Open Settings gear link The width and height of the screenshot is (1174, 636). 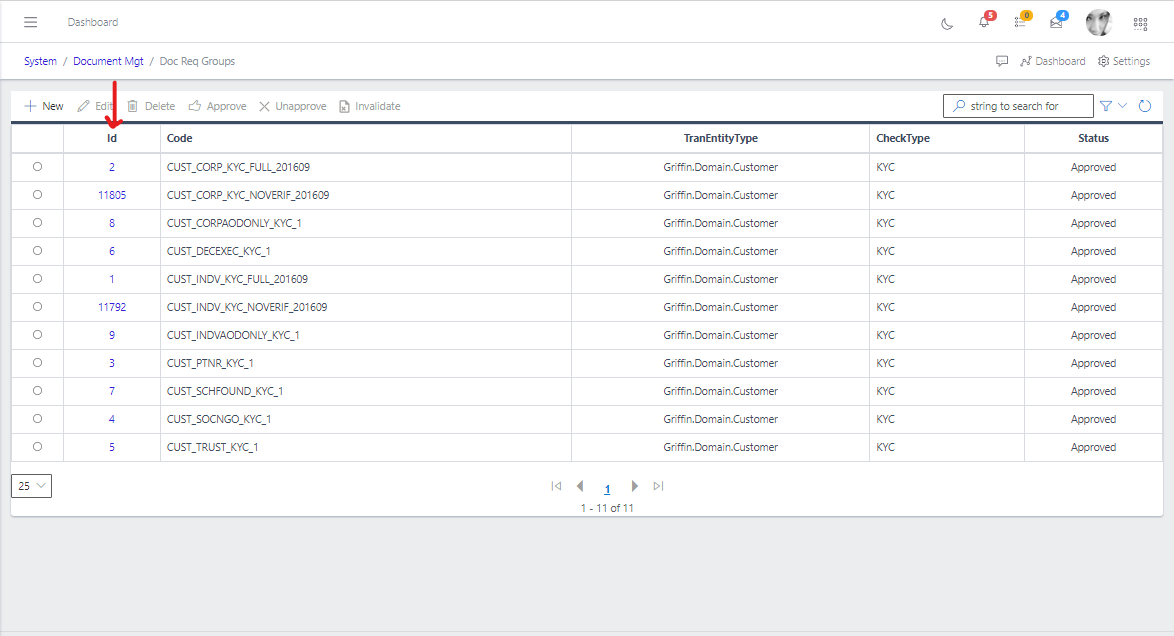click(x=1124, y=61)
